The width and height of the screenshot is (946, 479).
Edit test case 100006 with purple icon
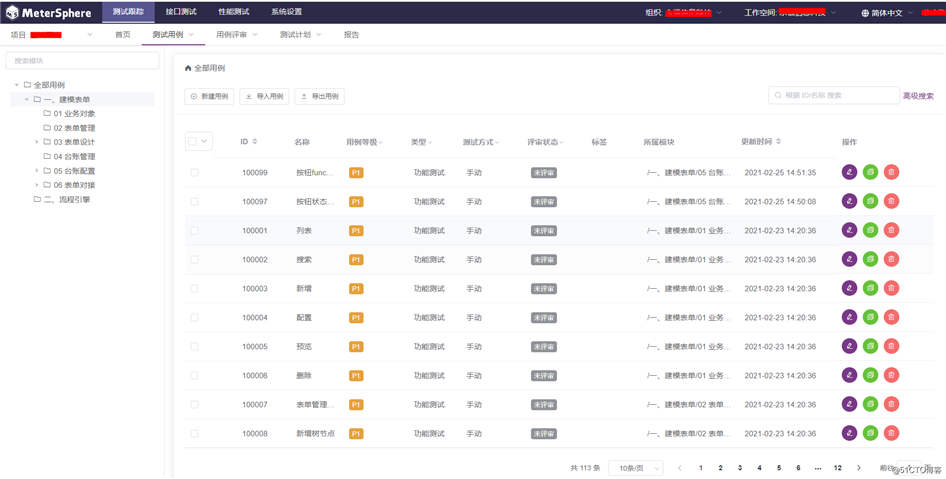point(849,375)
